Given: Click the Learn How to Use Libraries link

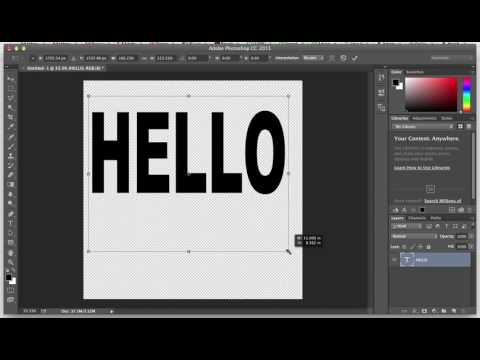Looking at the screenshot, I should 422,168.
